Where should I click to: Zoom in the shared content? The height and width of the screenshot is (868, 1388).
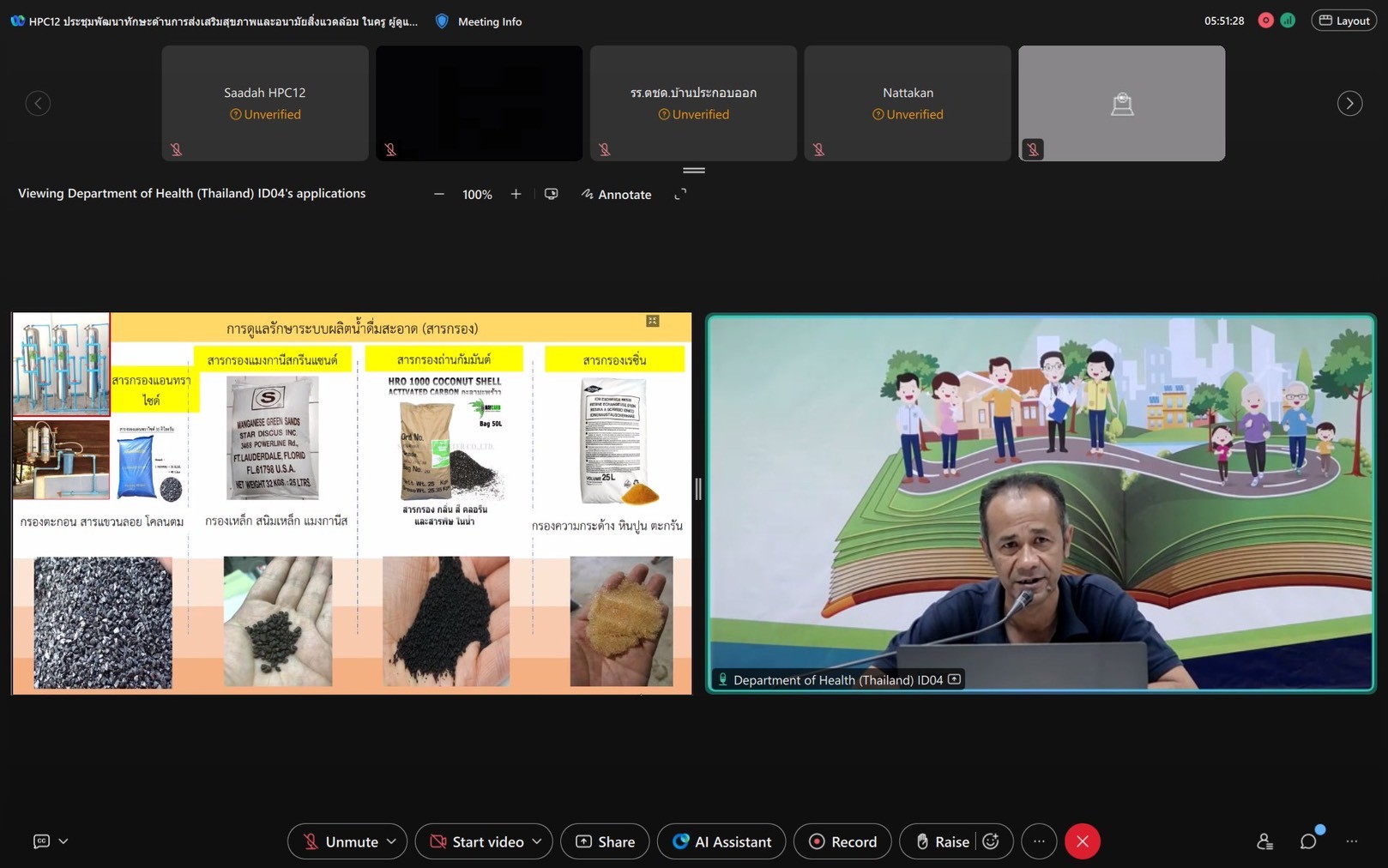point(516,195)
